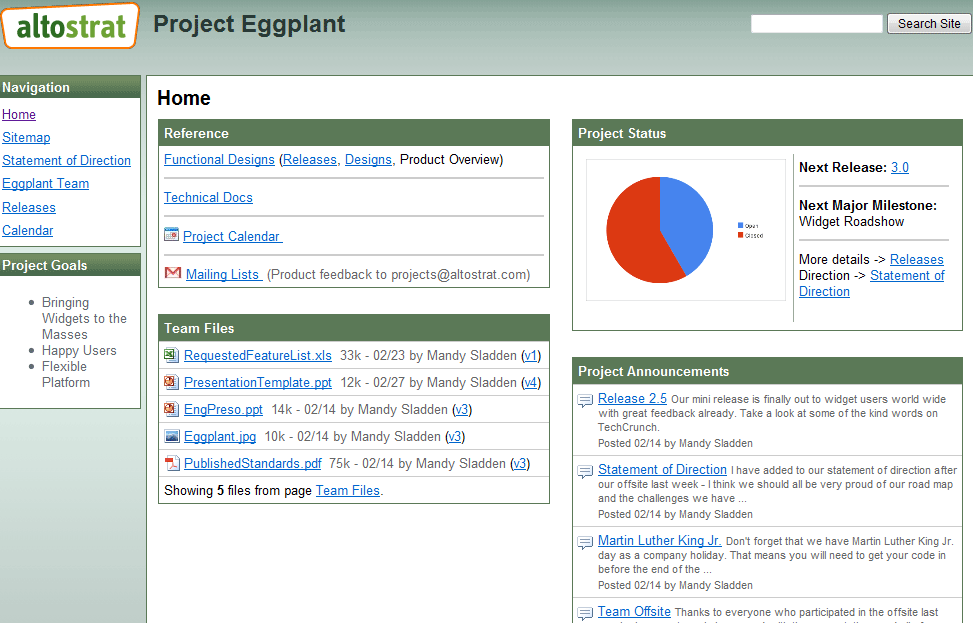The height and width of the screenshot is (623, 973).
Task: Click the Gmail icon beside Mailing Lists
Action: [172, 274]
